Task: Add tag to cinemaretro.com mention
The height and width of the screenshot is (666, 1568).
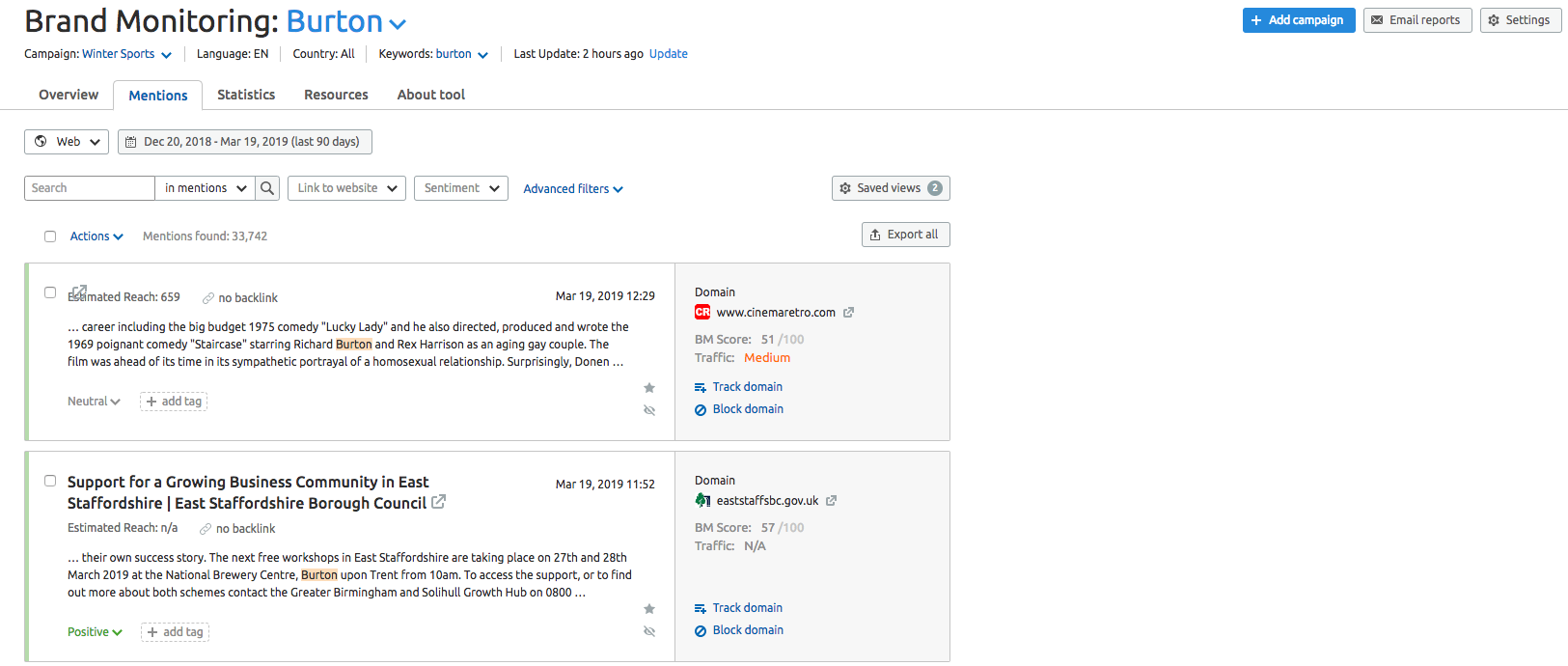Action: (174, 402)
